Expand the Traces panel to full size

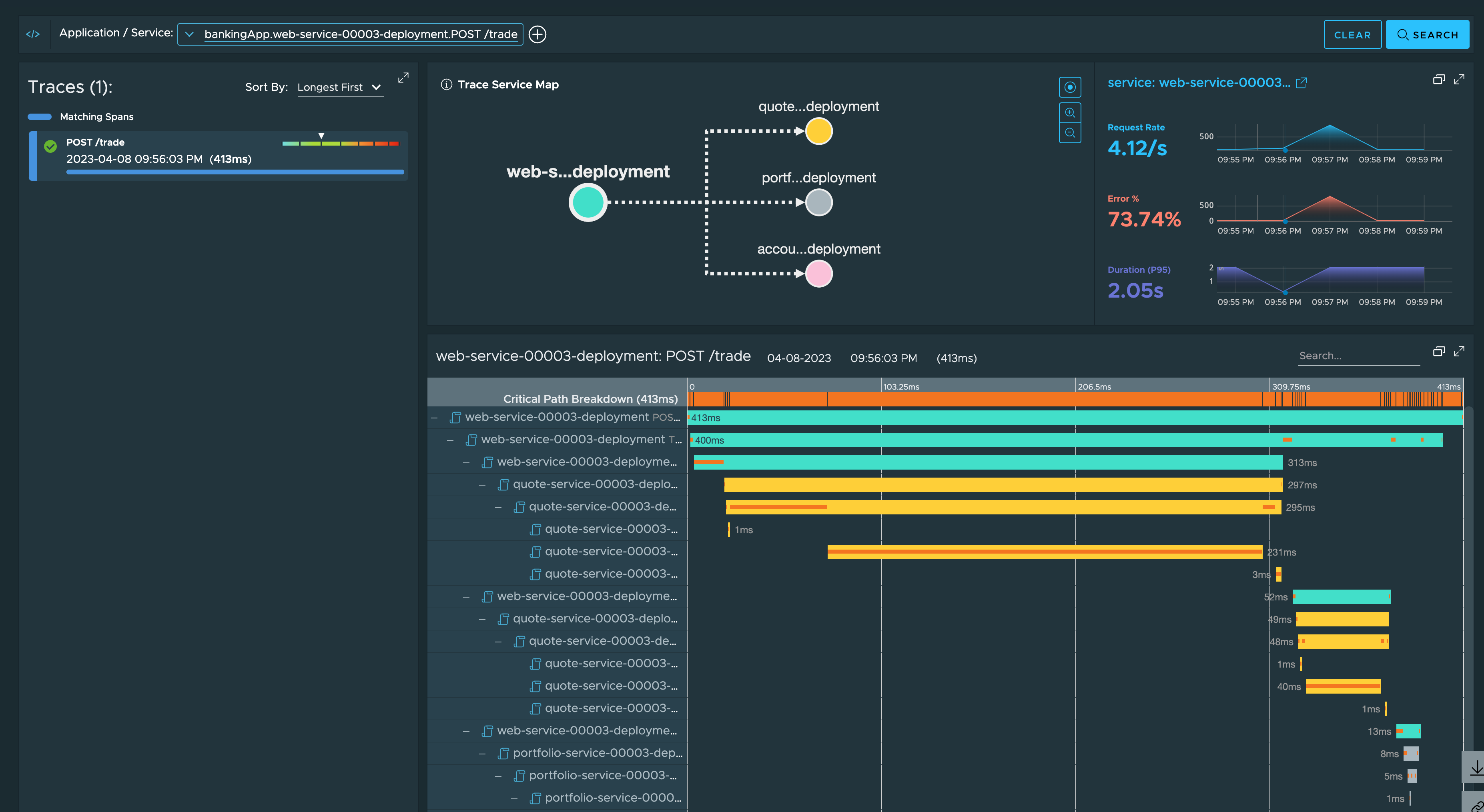coord(403,78)
